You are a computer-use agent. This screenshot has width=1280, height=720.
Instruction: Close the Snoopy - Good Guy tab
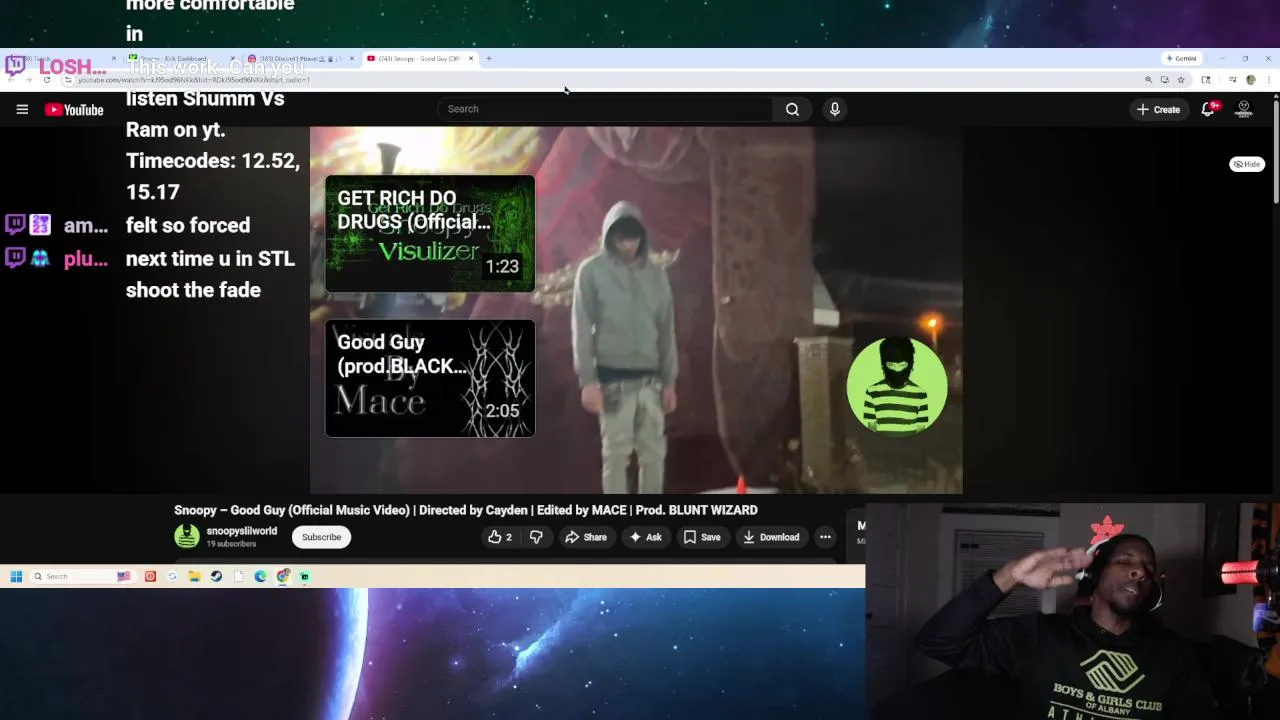point(471,59)
